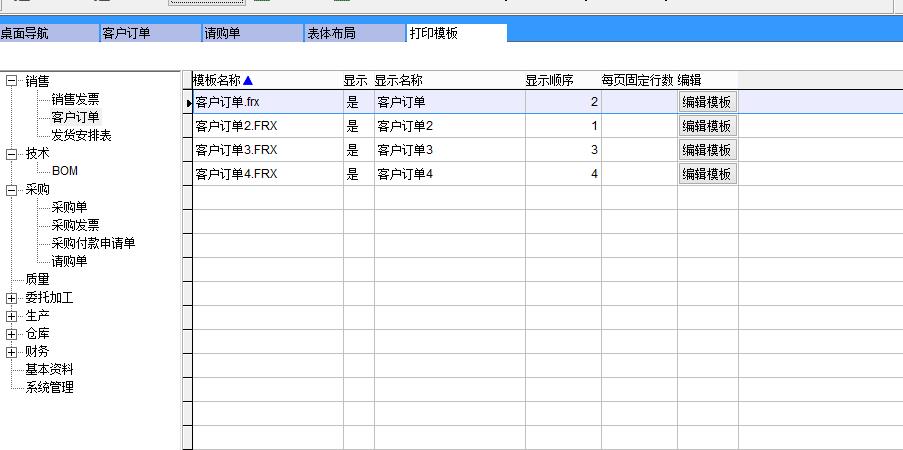Collapse the 技术 tree node
903x450 pixels.
11,154
